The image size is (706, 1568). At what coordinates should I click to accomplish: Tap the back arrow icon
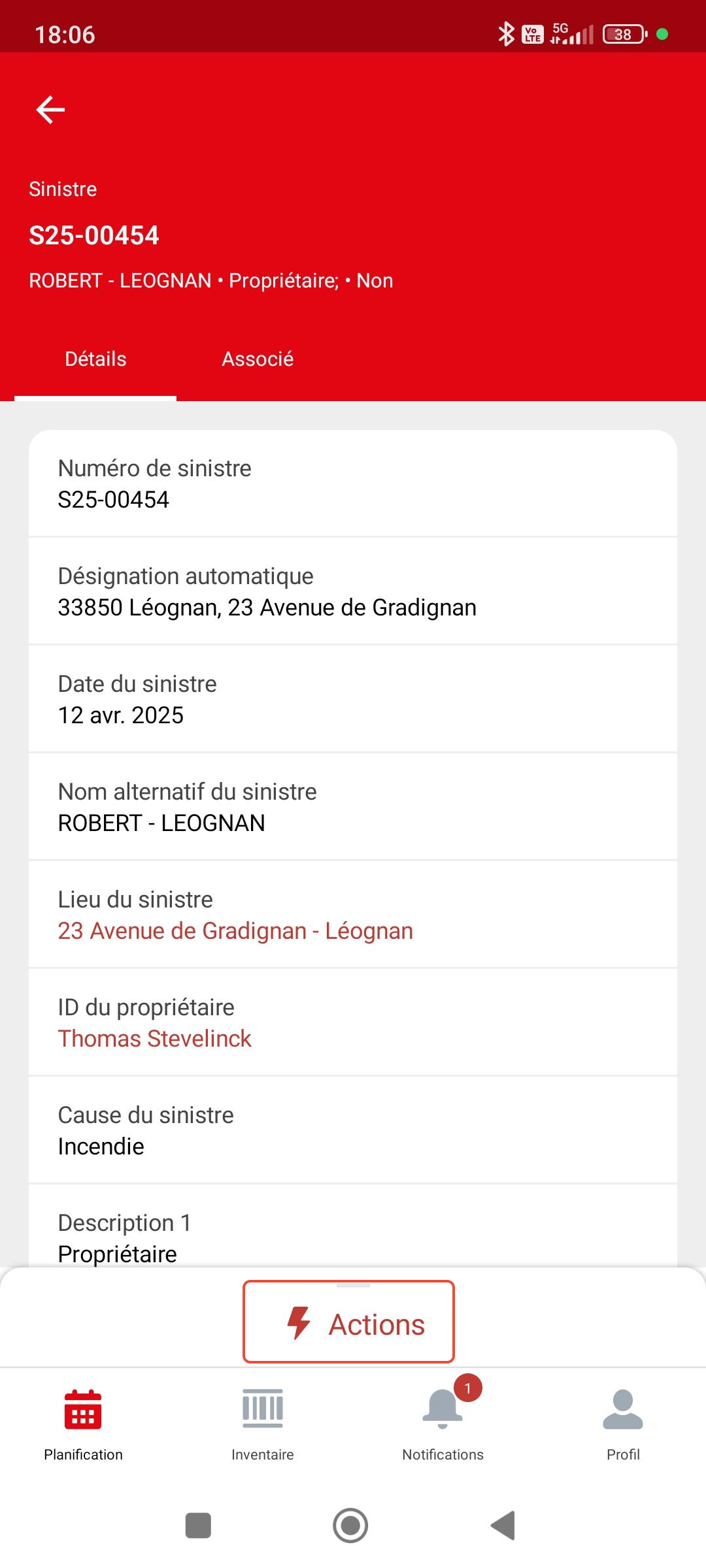click(x=50, y=109)
